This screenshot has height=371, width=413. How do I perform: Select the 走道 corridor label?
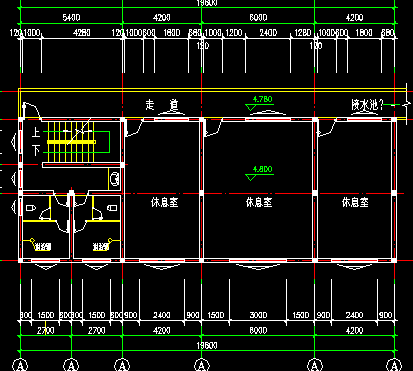click(162, 105)
